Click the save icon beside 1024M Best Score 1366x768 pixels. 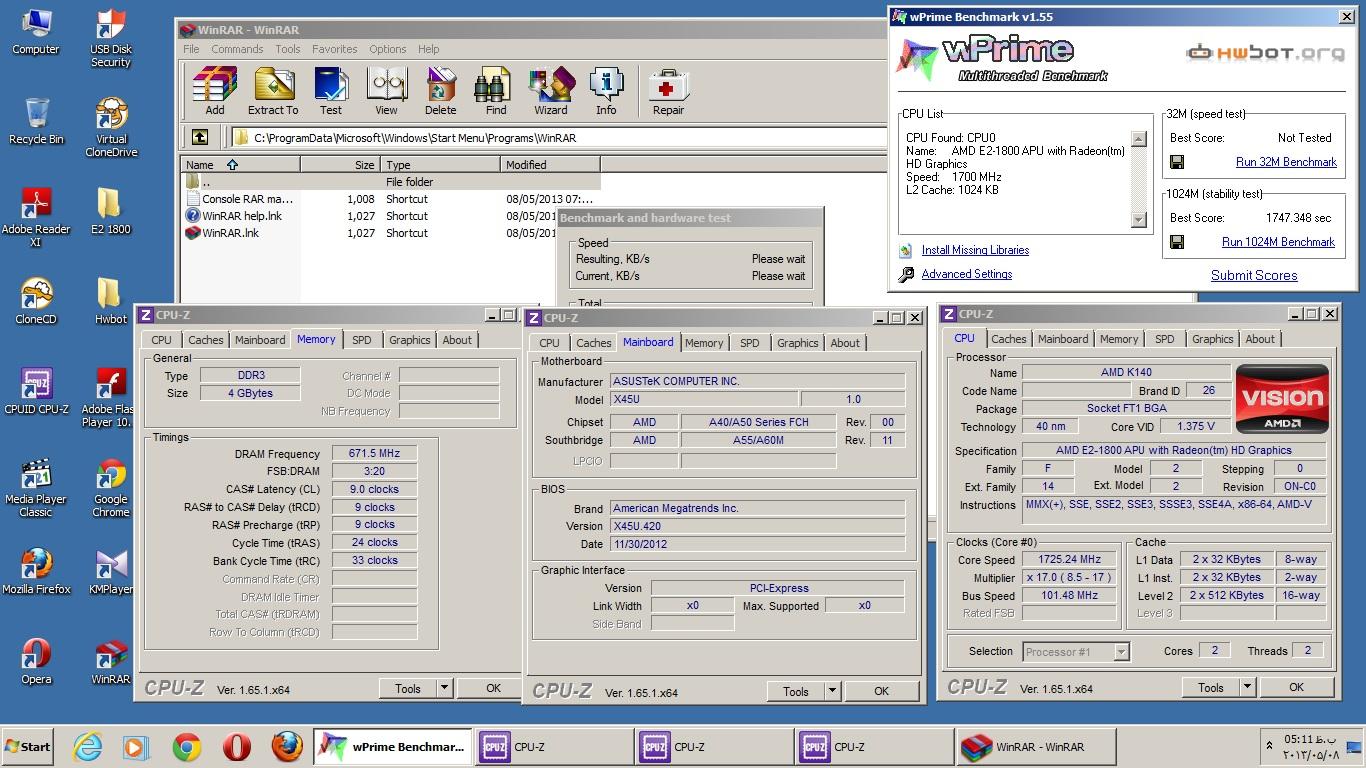coord(1177,242)
